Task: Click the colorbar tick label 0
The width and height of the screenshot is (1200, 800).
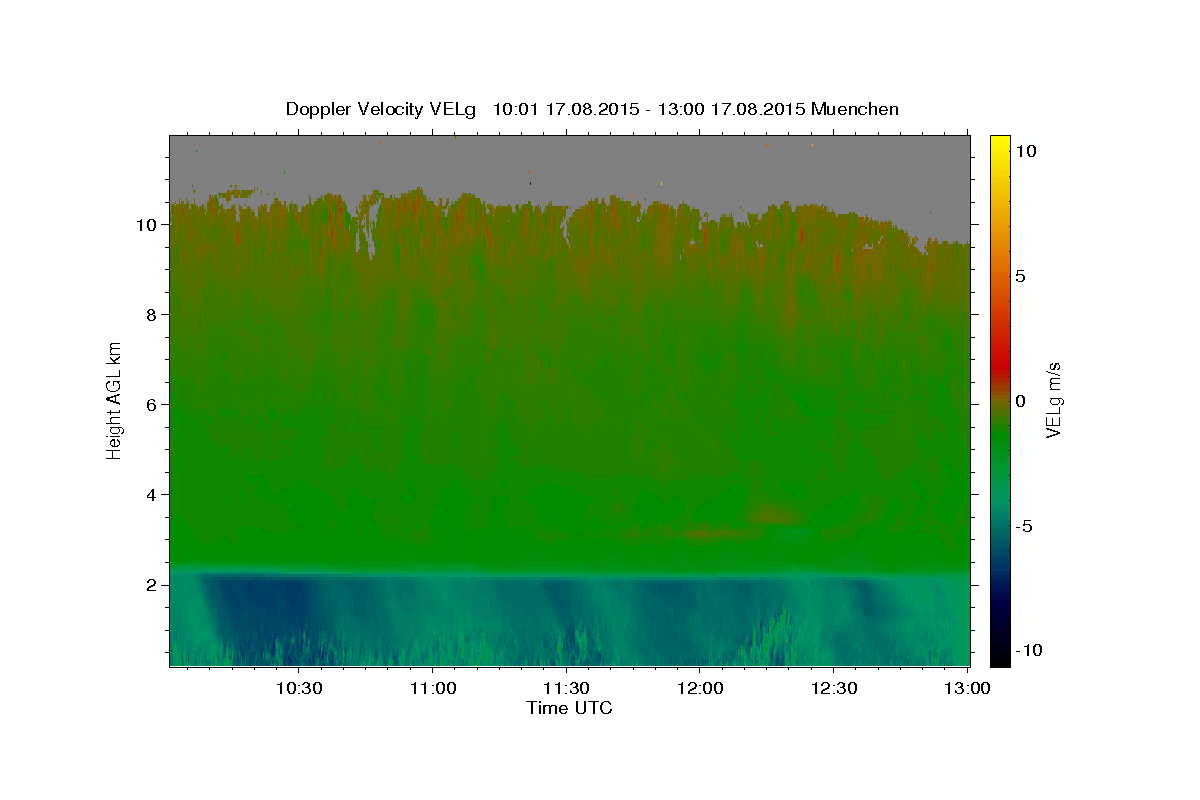Action: pyautogui.click(x=1020, y=401)
